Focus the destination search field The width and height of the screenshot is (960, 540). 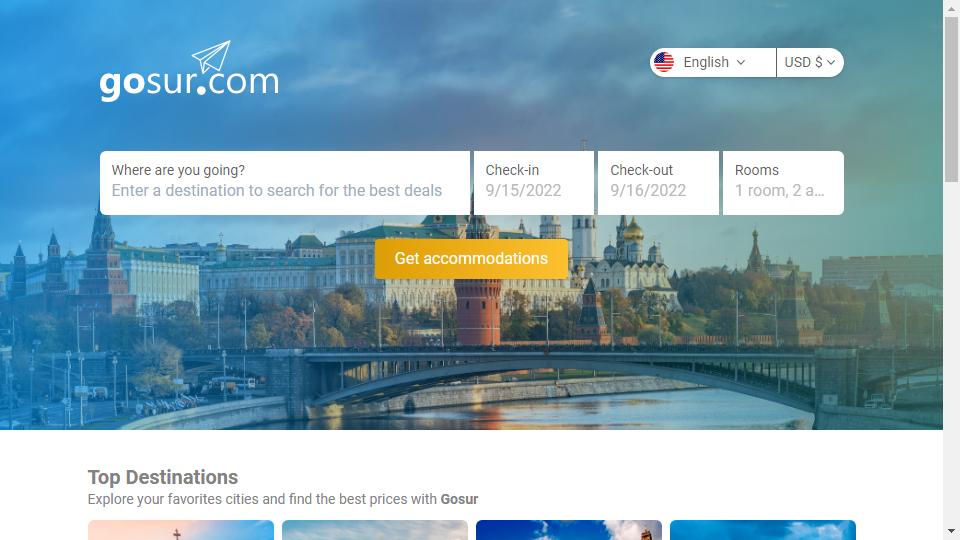[x=285, y=183]
